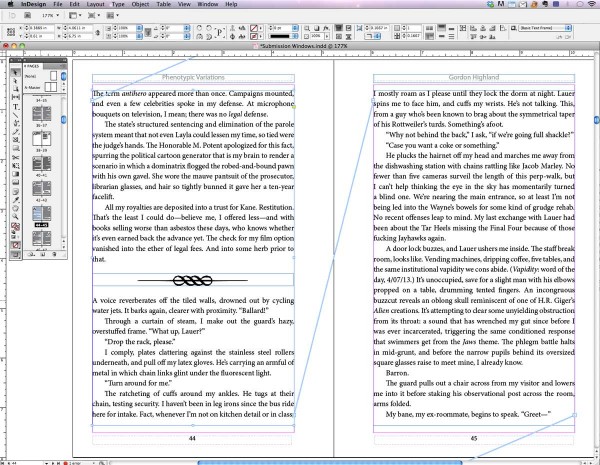The height and width of the screenshot is (465, 600).
Task: Select the Note tool
Action: coord(15,191)
